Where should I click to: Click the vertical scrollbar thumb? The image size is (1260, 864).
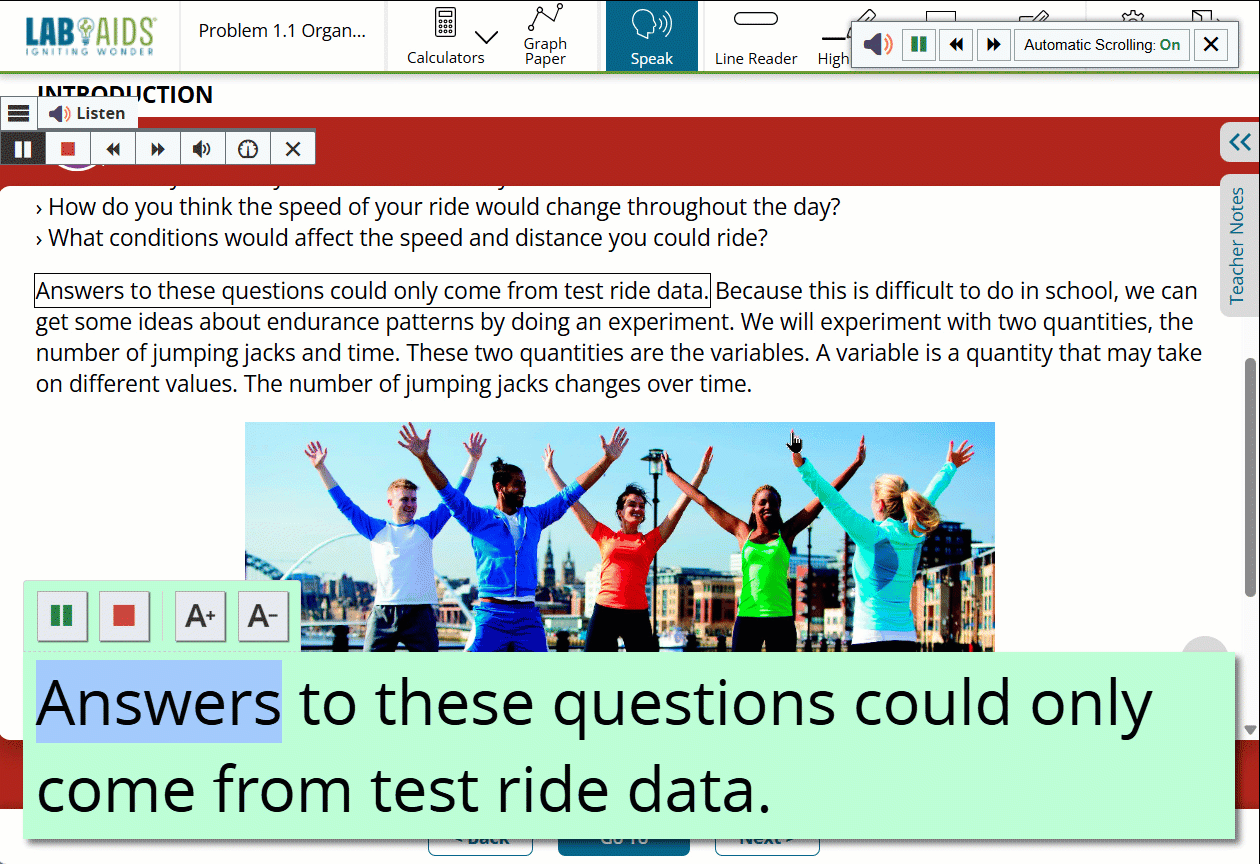(1249, 475)
